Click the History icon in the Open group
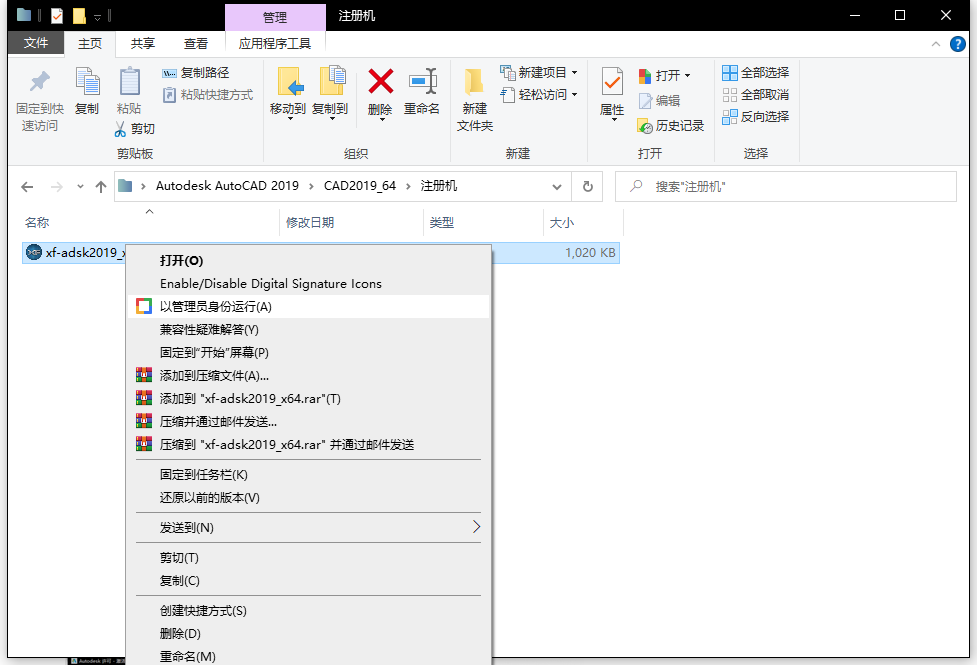This screenshot has height=665, width=977. [x=646, y=126]
